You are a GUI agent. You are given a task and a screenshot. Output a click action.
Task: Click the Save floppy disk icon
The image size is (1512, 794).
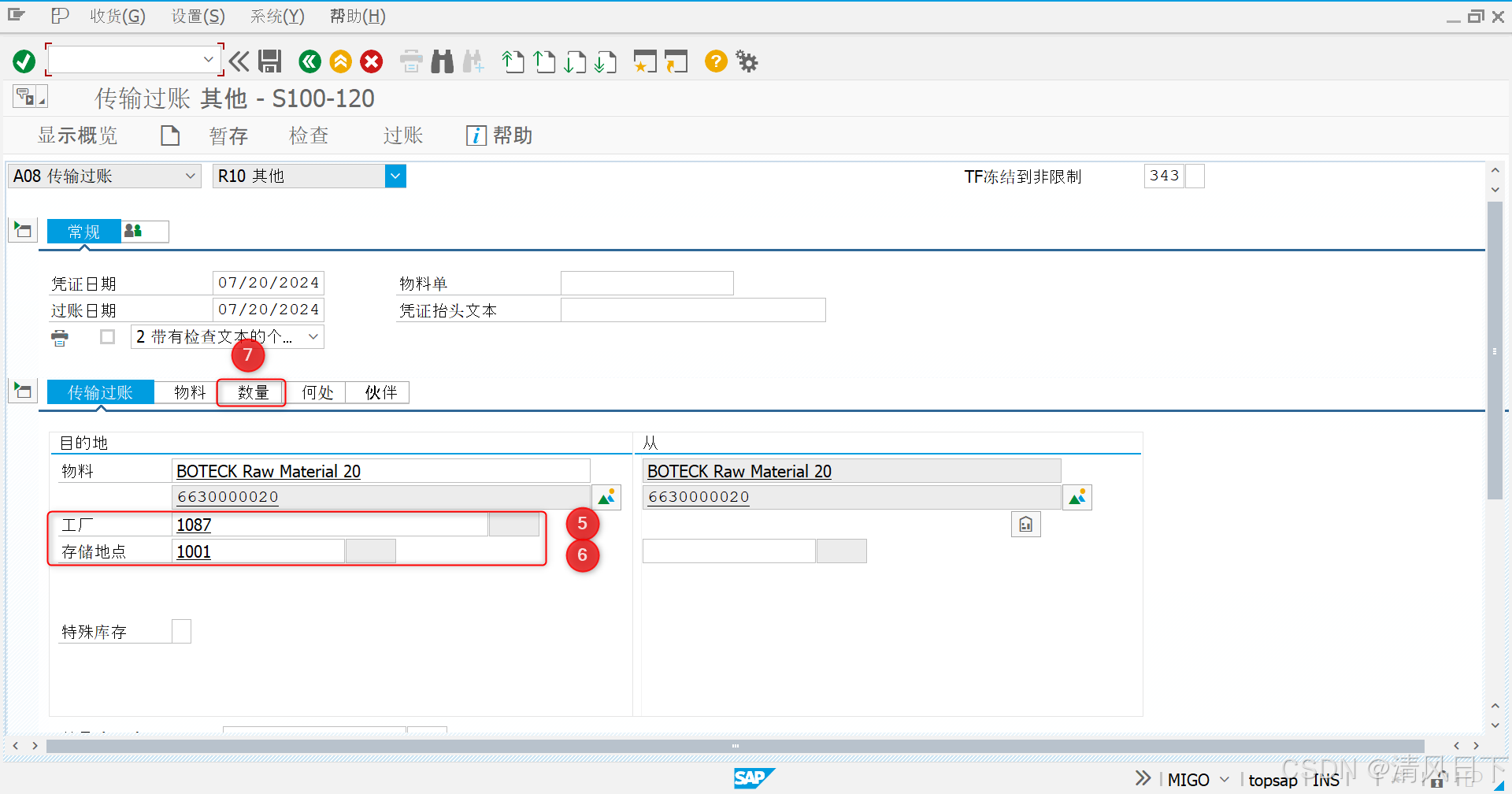[x=270, y=61]
